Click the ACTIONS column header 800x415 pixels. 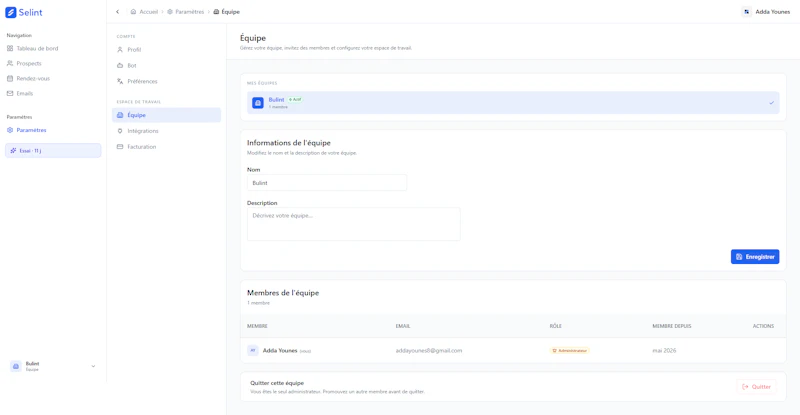pos(763,326)
